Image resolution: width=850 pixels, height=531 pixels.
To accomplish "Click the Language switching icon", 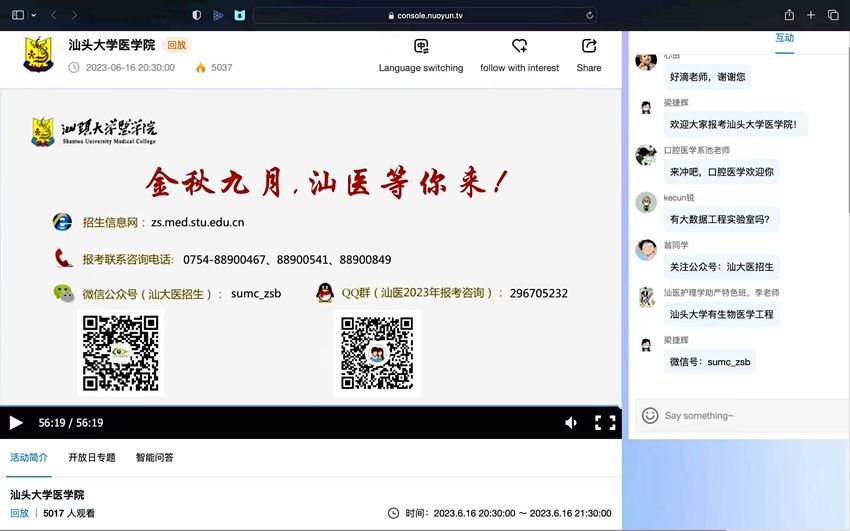I will 421,47.
